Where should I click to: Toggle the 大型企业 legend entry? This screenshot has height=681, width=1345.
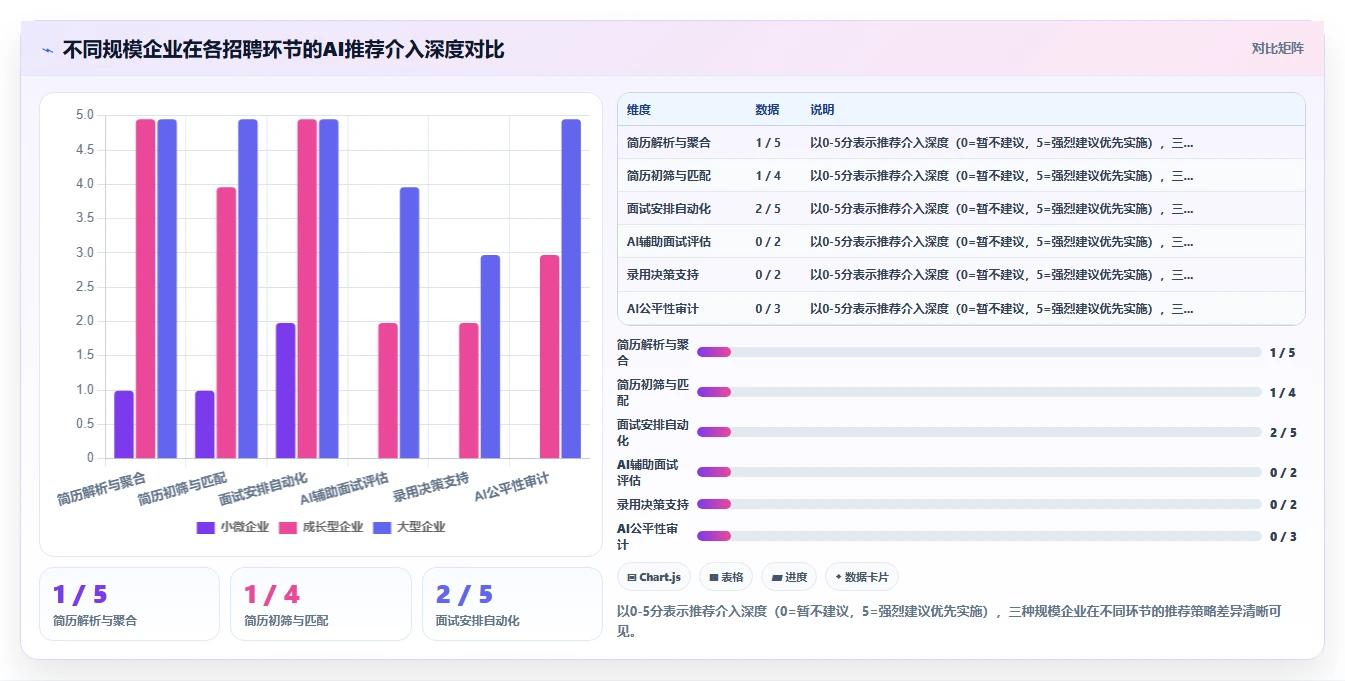click(408, 527)
